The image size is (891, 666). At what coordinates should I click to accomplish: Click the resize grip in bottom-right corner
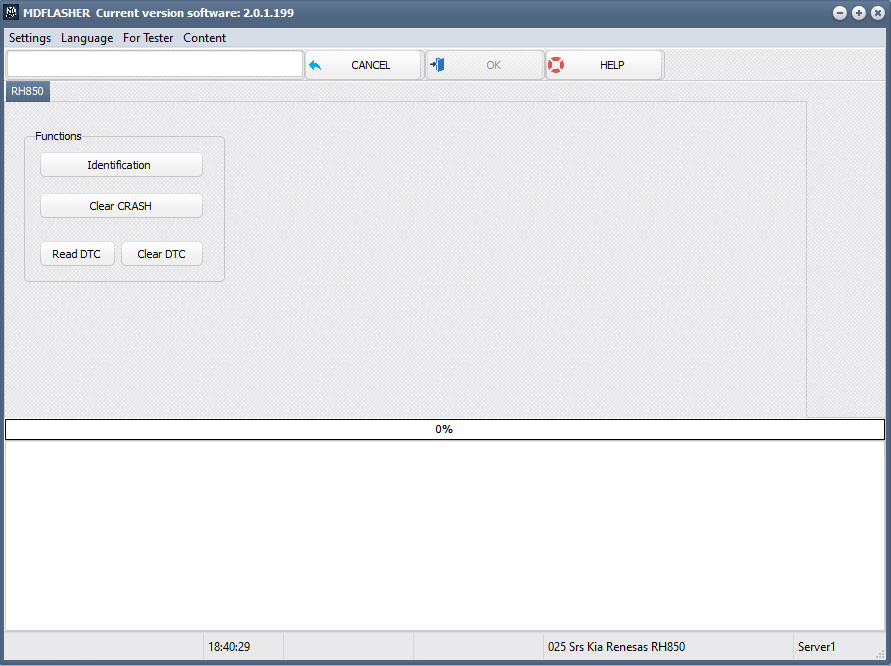pyautogui.click(x=880, y=654)
